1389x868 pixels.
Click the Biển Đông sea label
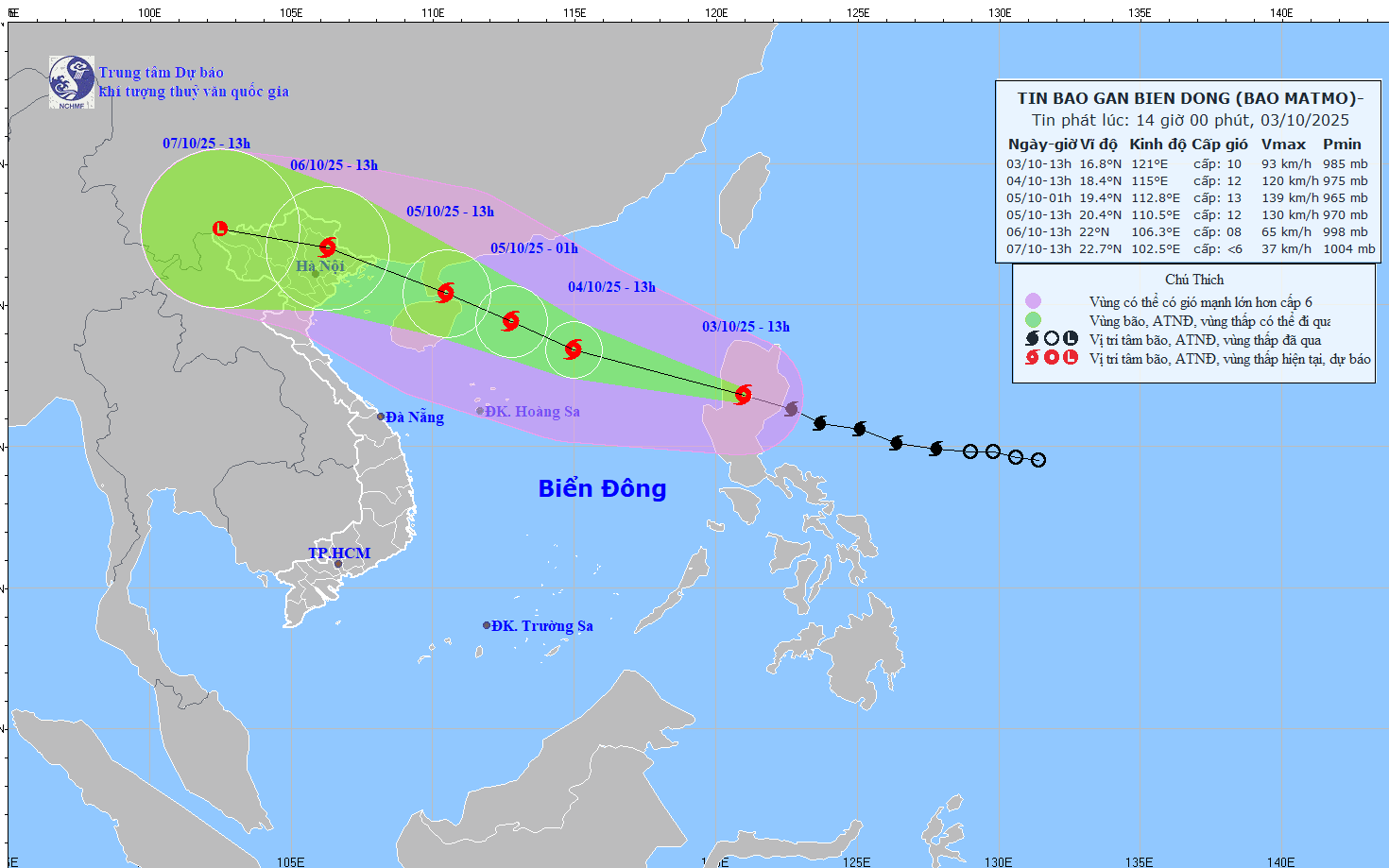pyautogui.click(x=602, y=488)
